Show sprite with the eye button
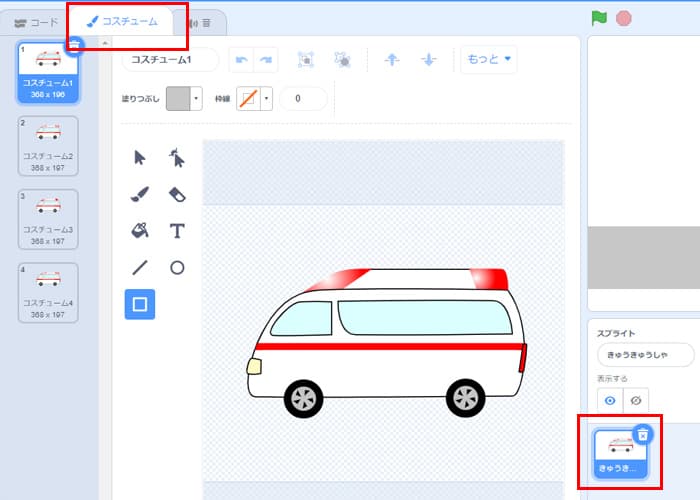 [x=610, y=400]
